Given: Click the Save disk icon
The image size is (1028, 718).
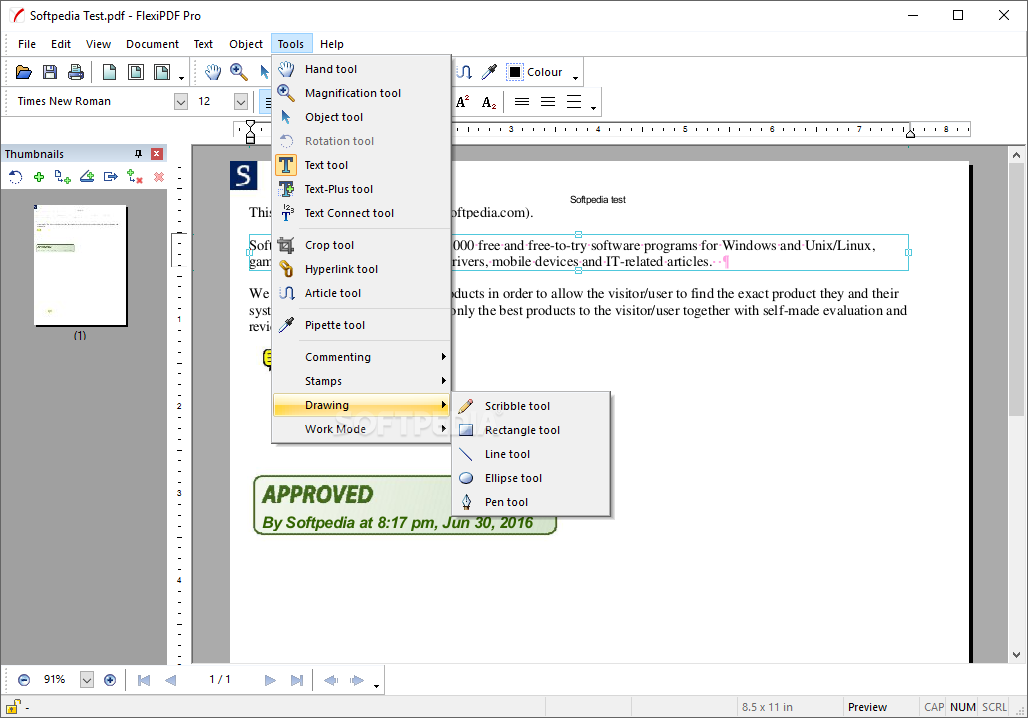Looking at the screenshot, I should [x=50, y=72].
